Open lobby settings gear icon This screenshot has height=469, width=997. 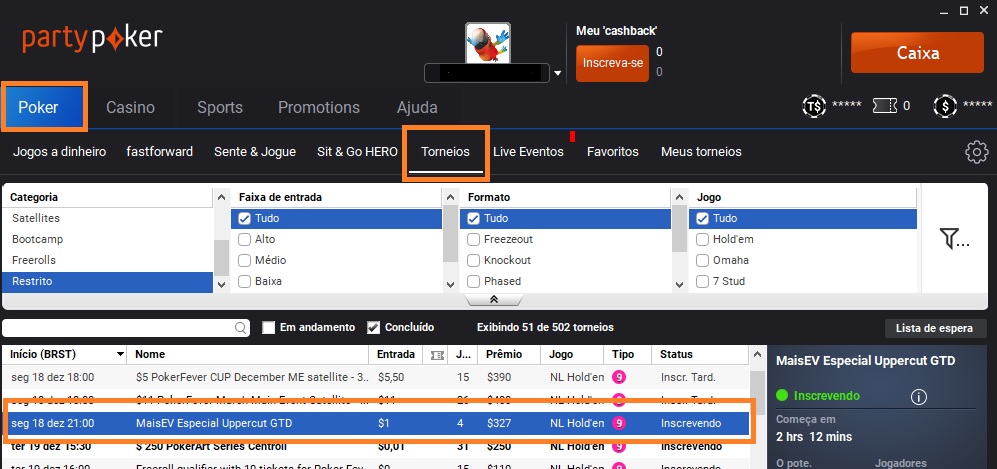[x=977, y=152]
